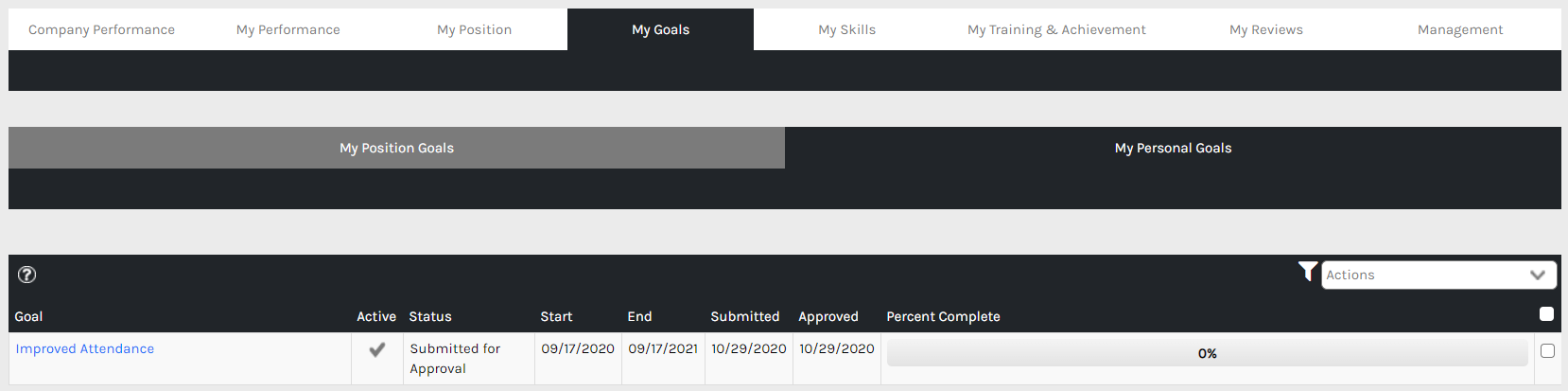Click the filter funnel icon
Screen dimensions: 1568x391
pyautogui.click(x=1308, y=272)
